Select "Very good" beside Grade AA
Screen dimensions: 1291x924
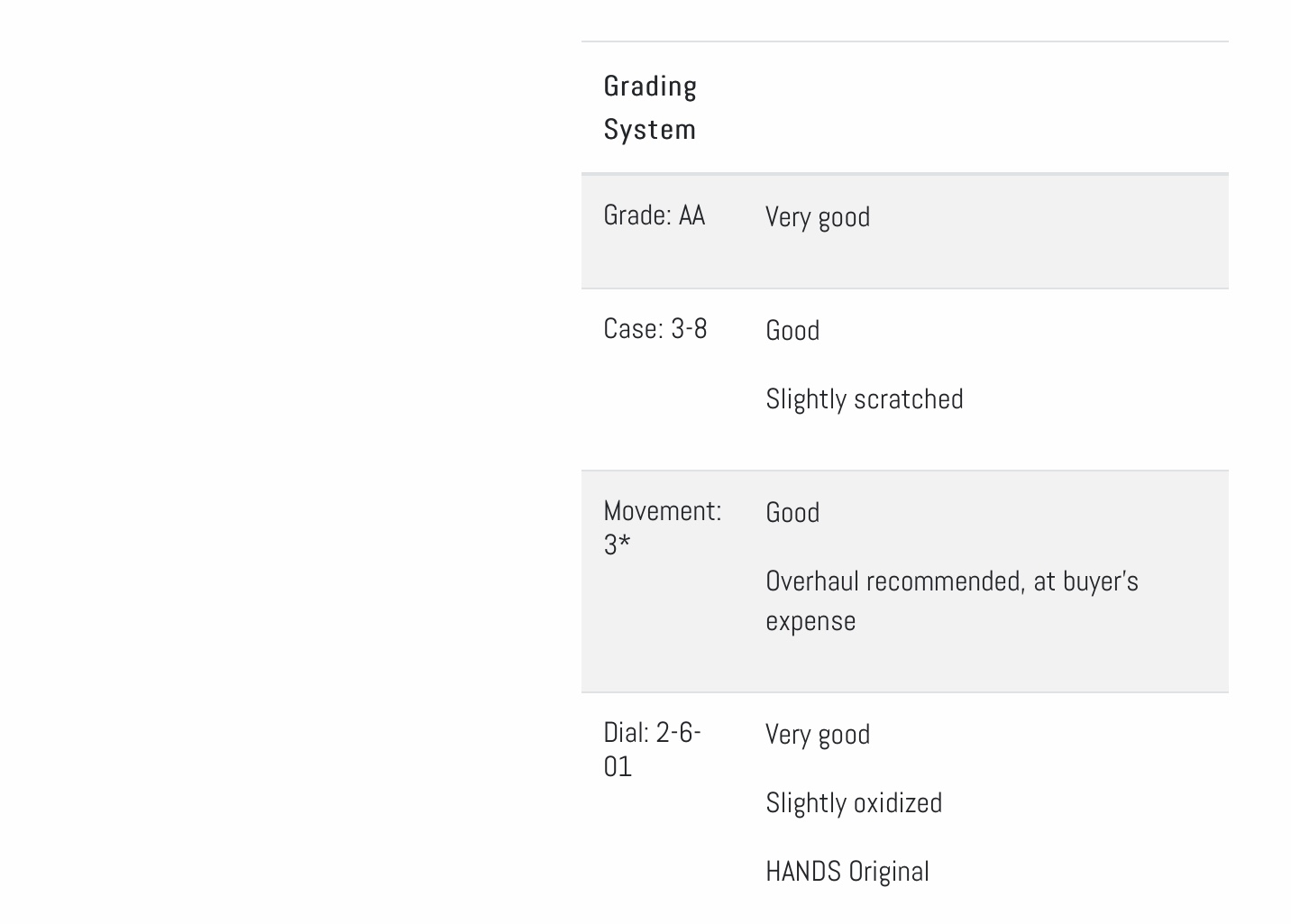coord(818,217)
